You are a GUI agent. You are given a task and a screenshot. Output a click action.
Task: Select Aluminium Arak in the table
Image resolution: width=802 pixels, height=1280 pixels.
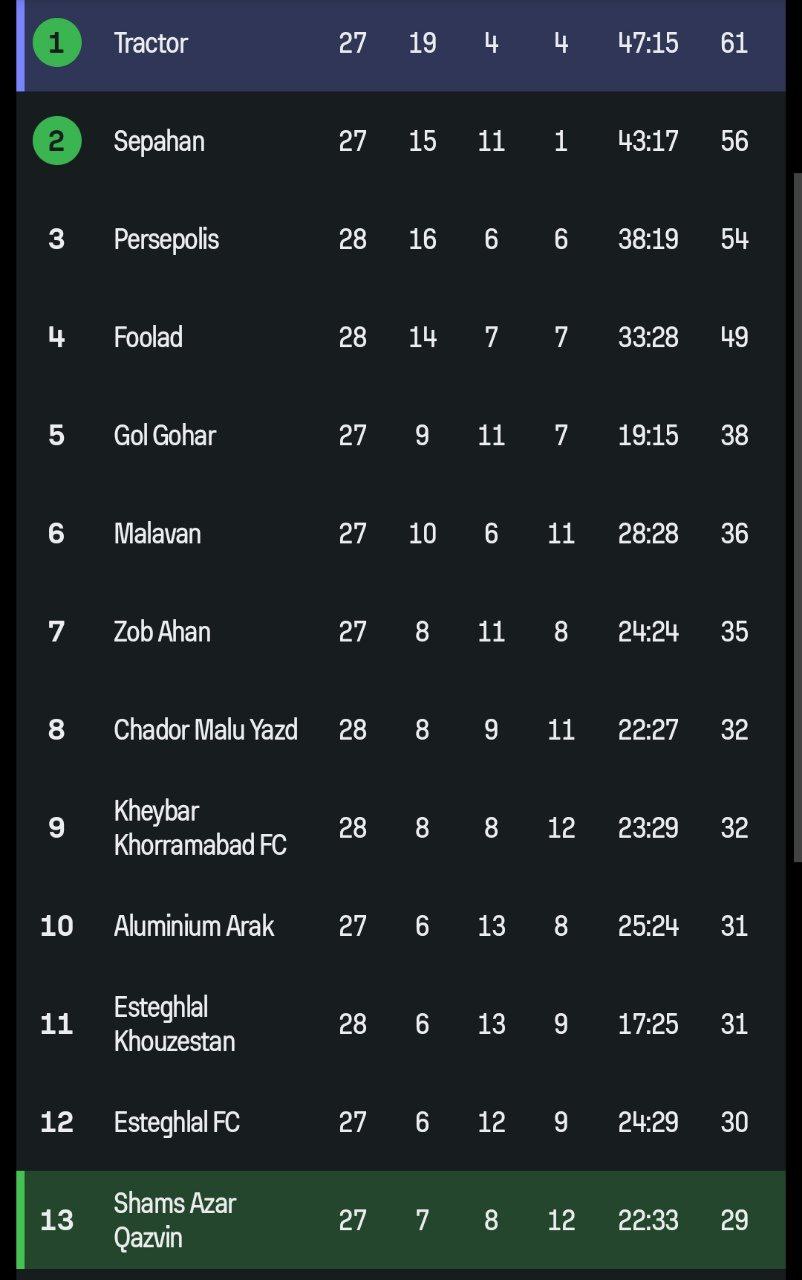coord(194,925)
